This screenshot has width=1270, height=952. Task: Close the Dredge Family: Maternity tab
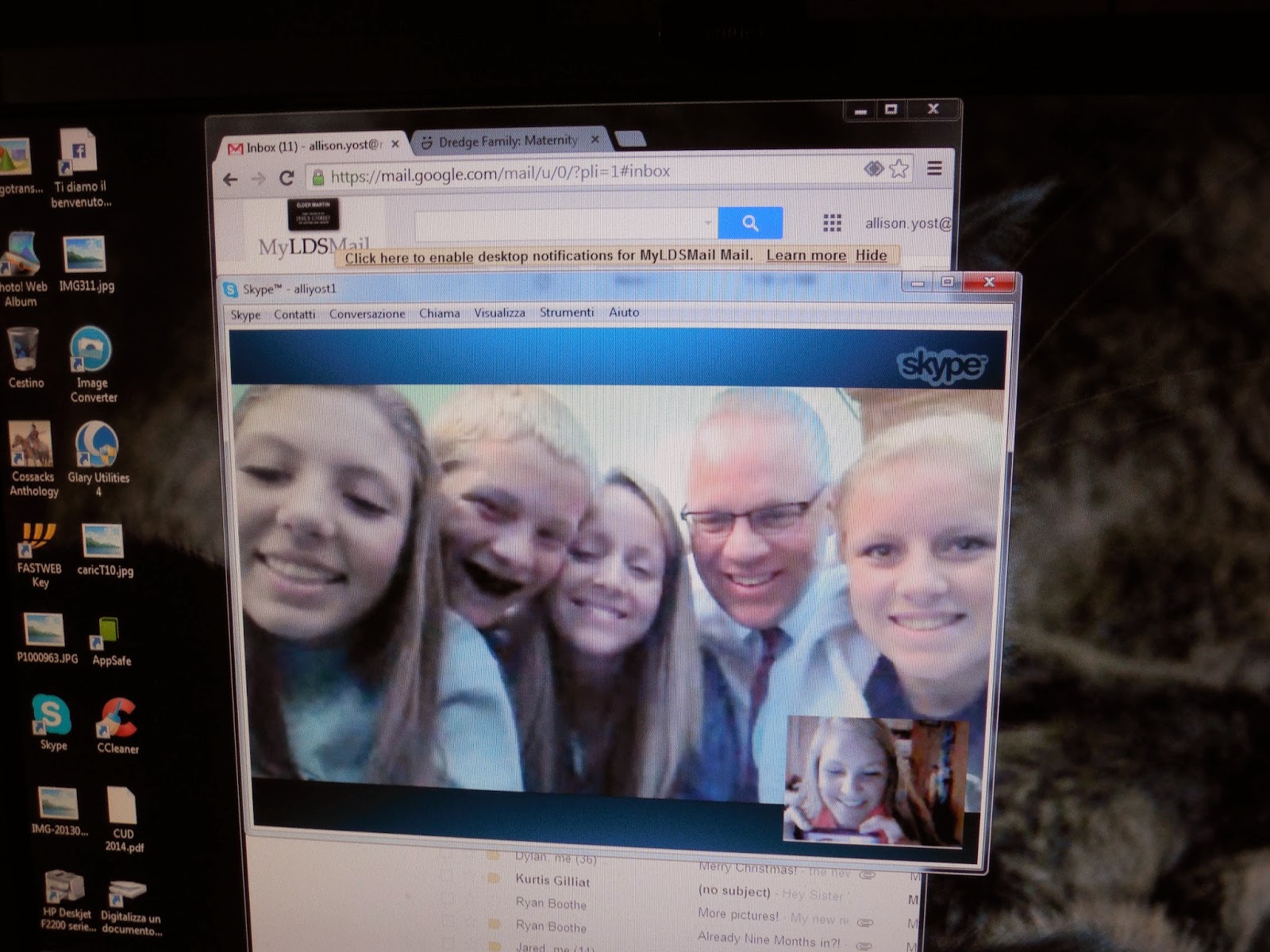click(x=595, y=140)
